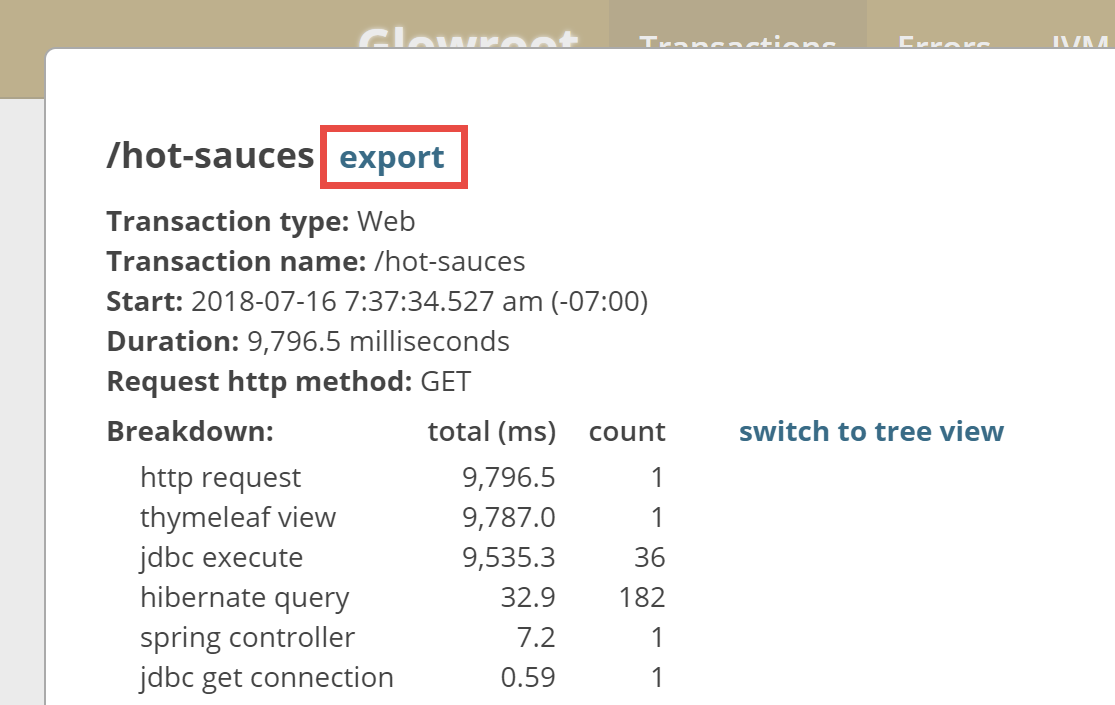Expand the hibernate query breakdown entry
Viewport: 1115px width, 705px height.
[x=245, y=597]
